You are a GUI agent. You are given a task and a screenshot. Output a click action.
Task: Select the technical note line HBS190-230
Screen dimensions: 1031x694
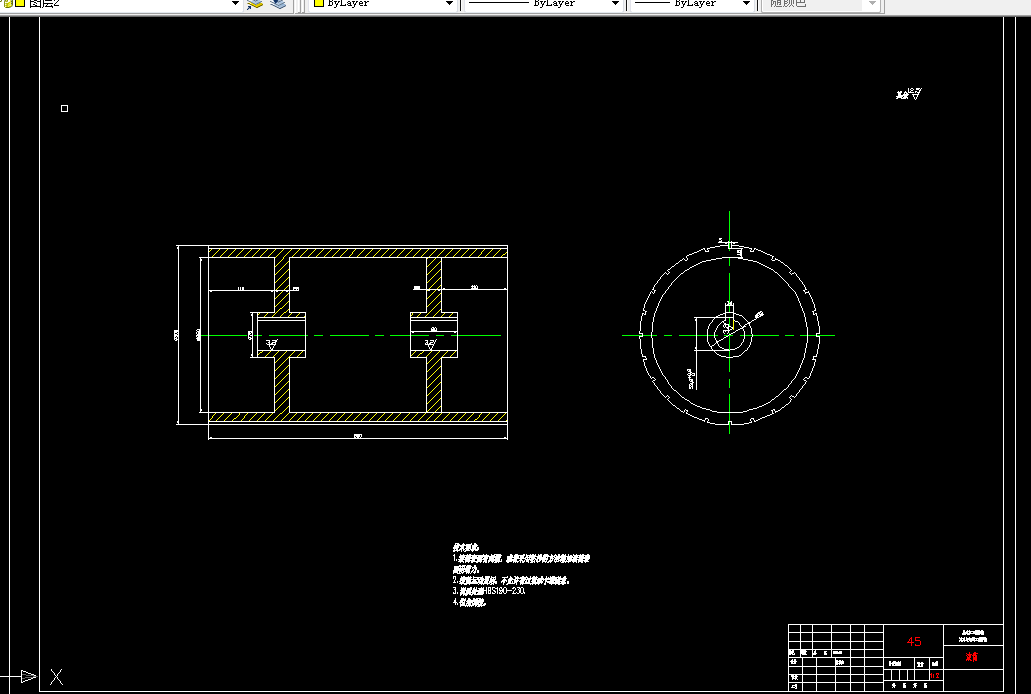click(x=489, y=591)
